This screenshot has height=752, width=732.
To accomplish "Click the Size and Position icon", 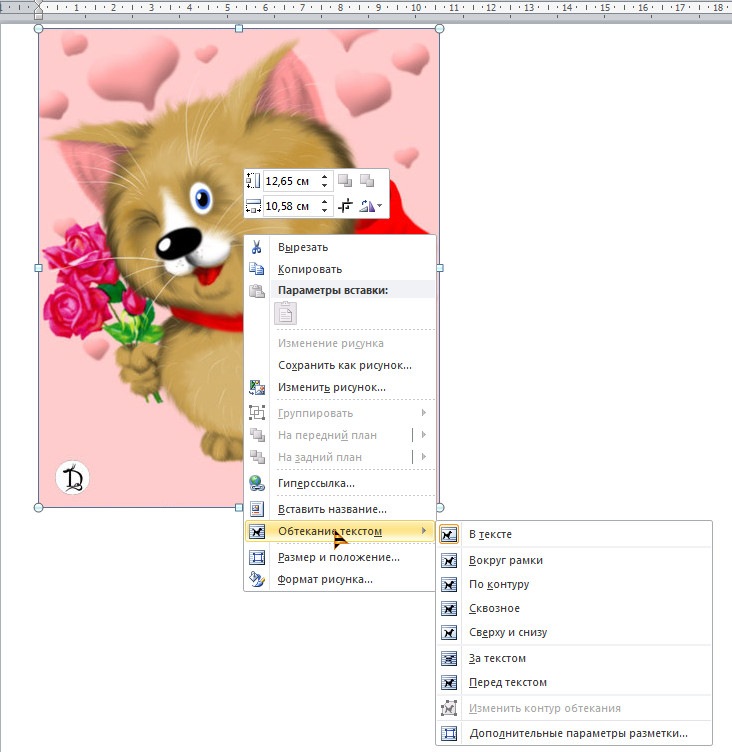I will pos(257,557).
